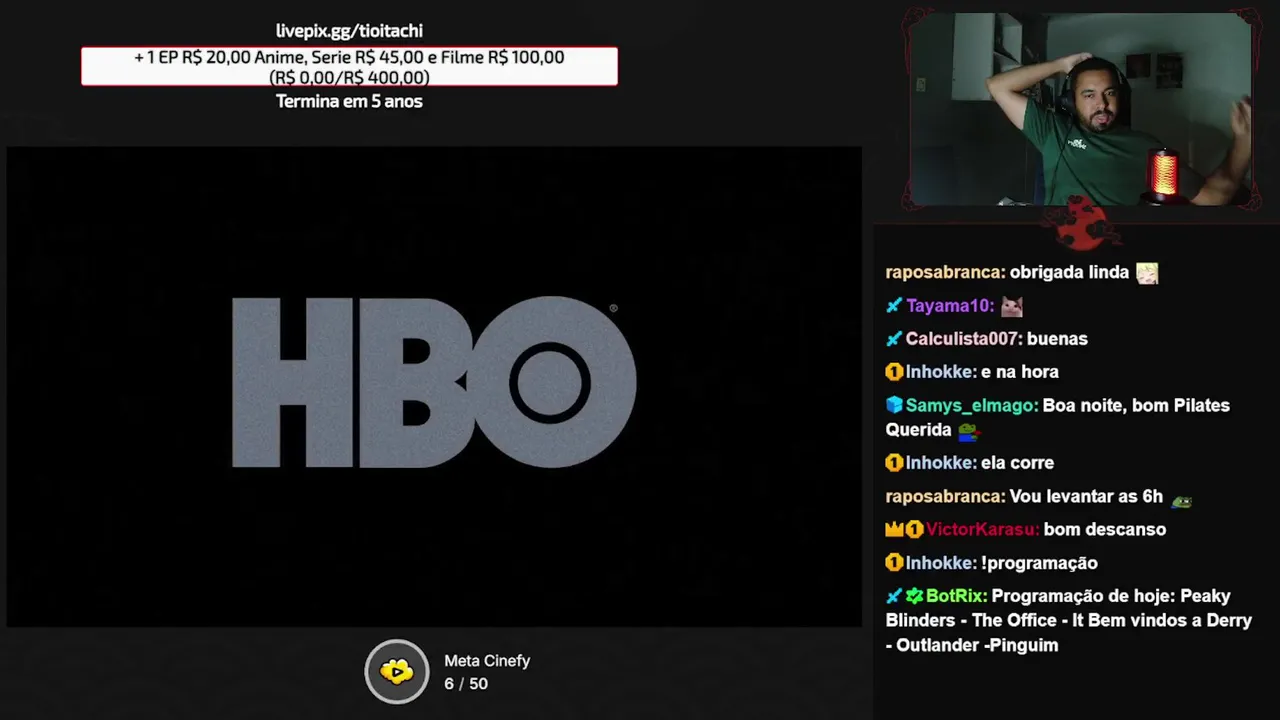Click the HBO logo in the video

434,382
